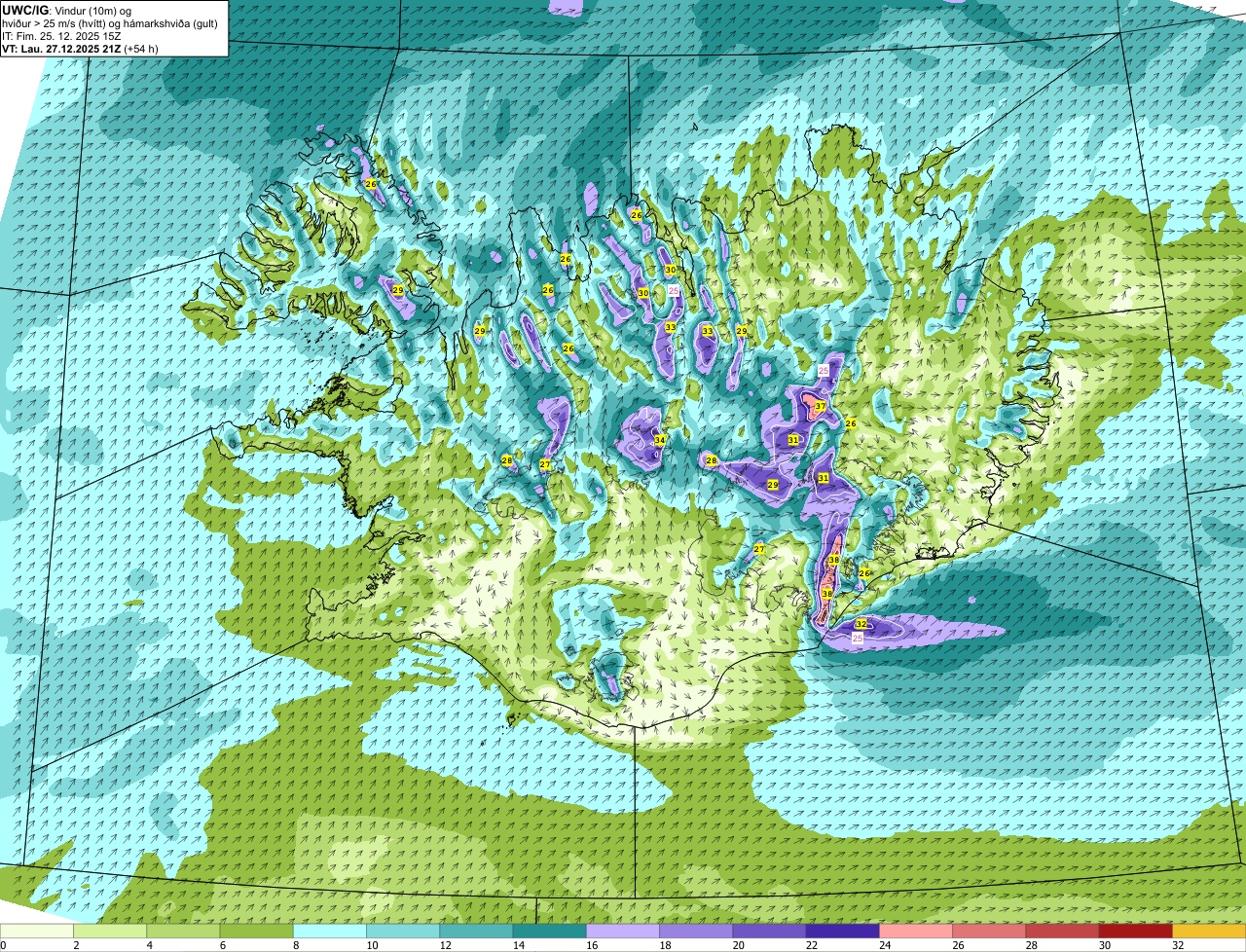Click the yellow "34" gust marker
Viewport: 1246px width, 952px height.
[x=659, y=440]
